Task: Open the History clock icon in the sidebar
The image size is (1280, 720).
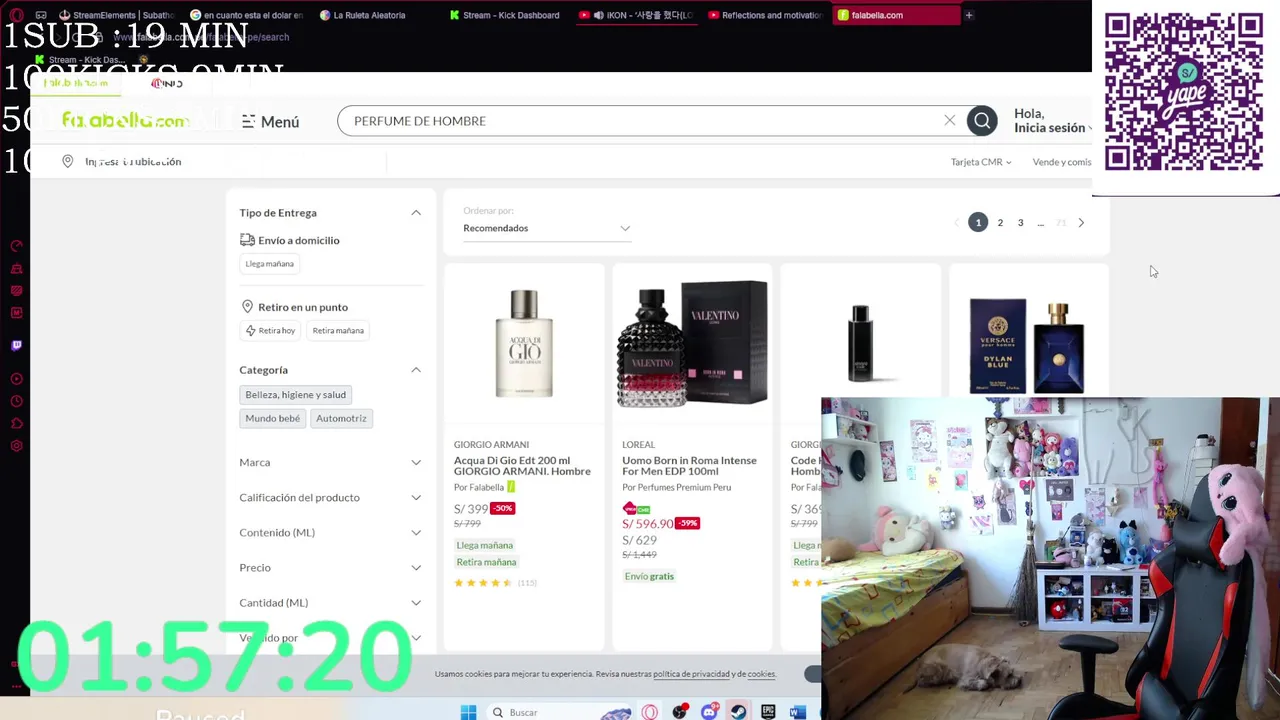Action: tap(16, 401)
